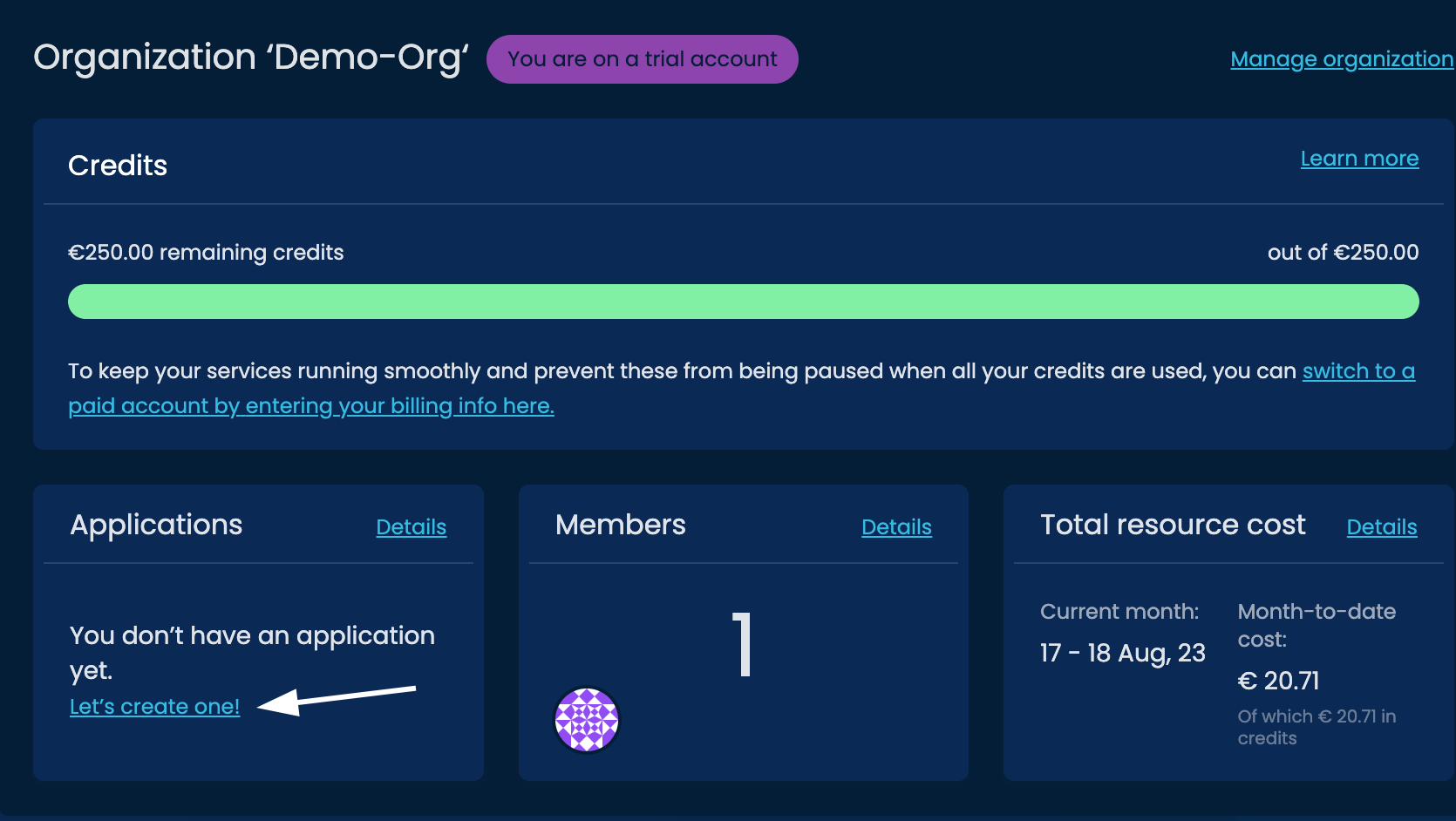Click the member count '1'
The image size is (1456, 821).
[742, 644]
